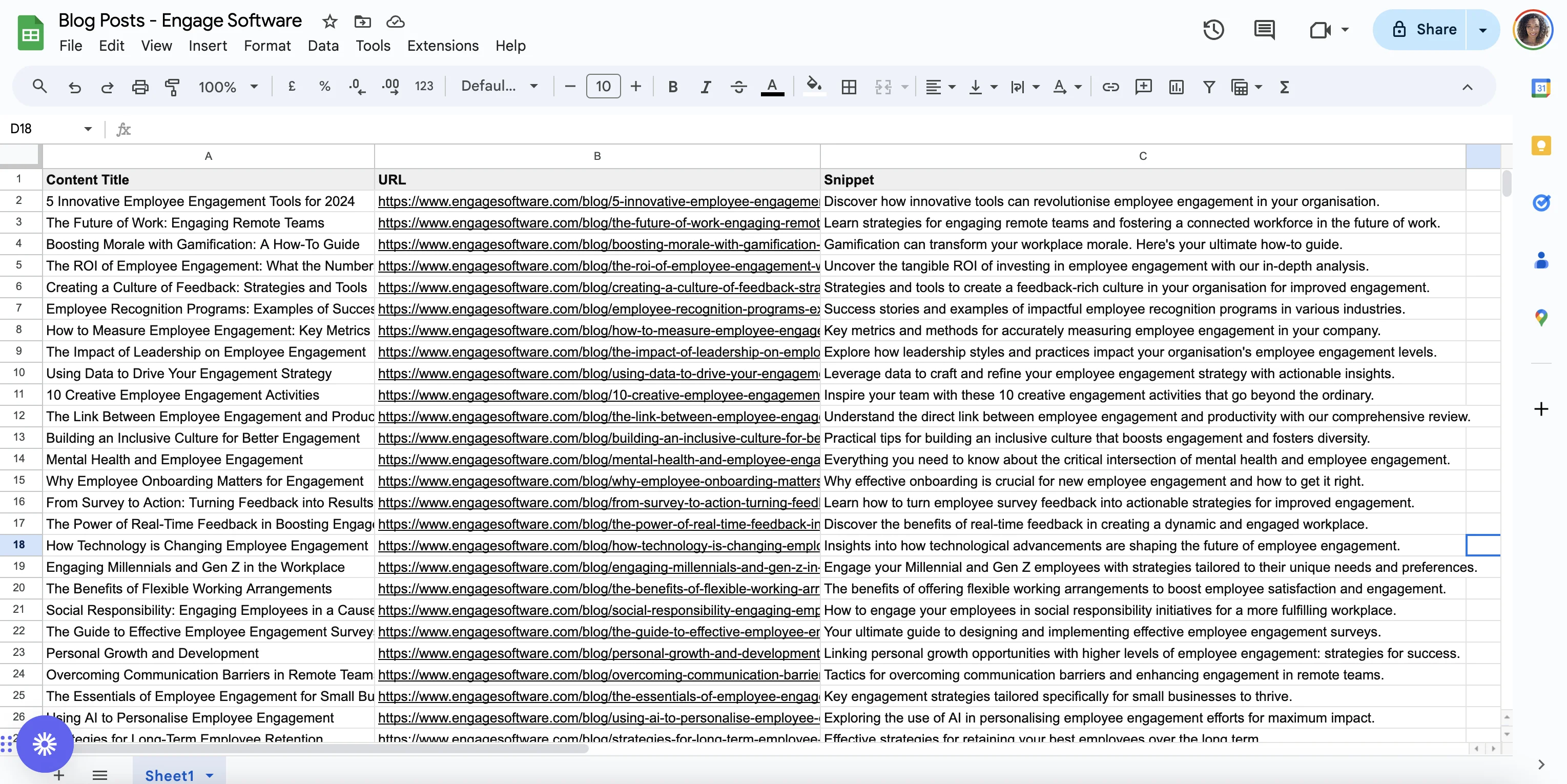Open the borders tool

pos(849,87)
